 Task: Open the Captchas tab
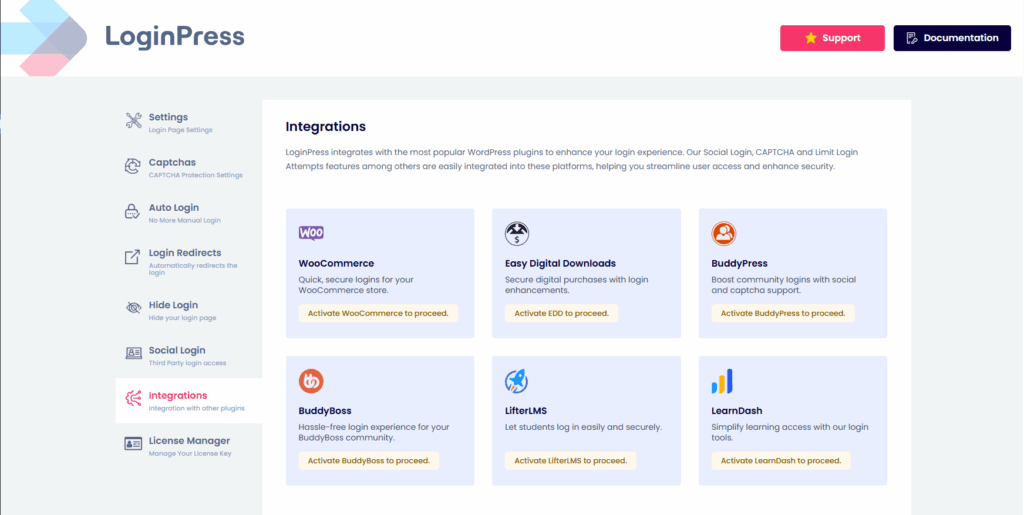[189, 167]
